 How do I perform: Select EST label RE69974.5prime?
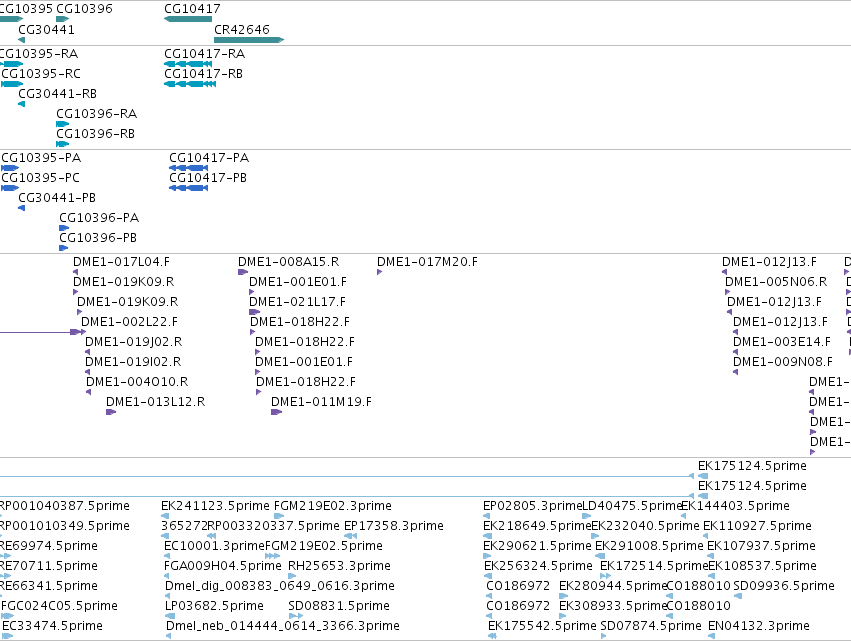pos(48,545)
